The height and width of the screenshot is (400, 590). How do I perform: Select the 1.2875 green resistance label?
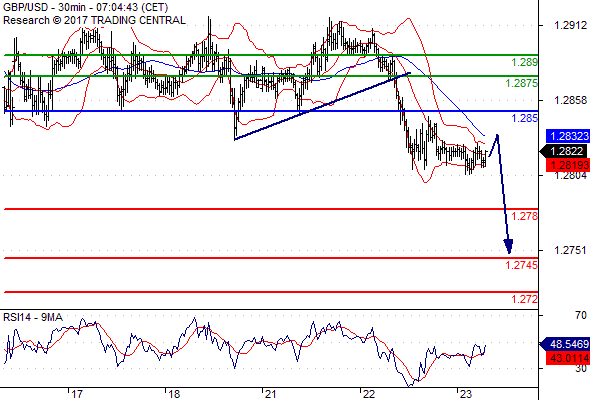click(521, 83)
